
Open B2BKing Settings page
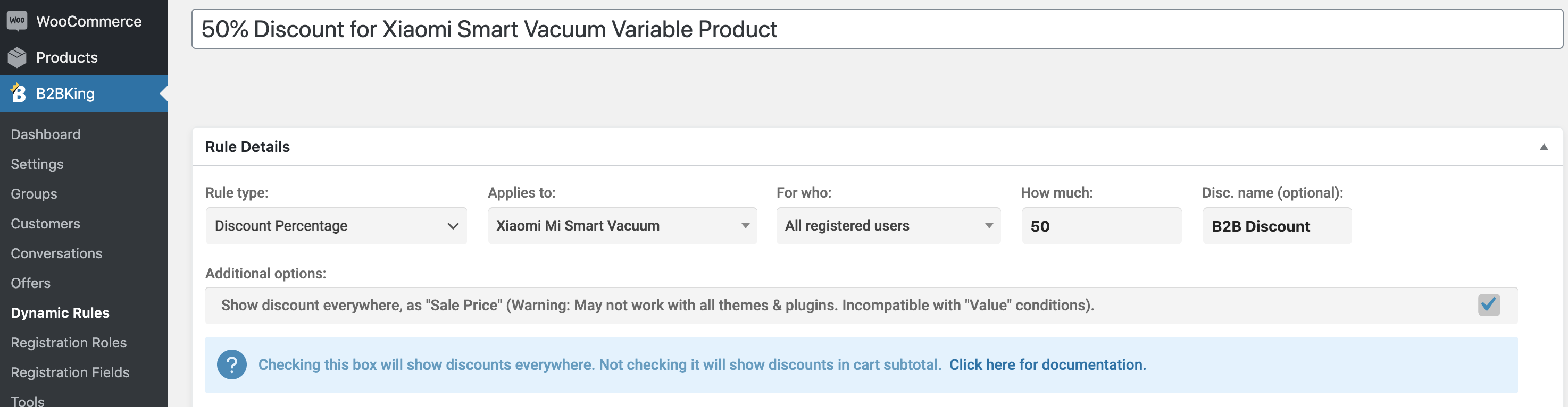(37, 164)
